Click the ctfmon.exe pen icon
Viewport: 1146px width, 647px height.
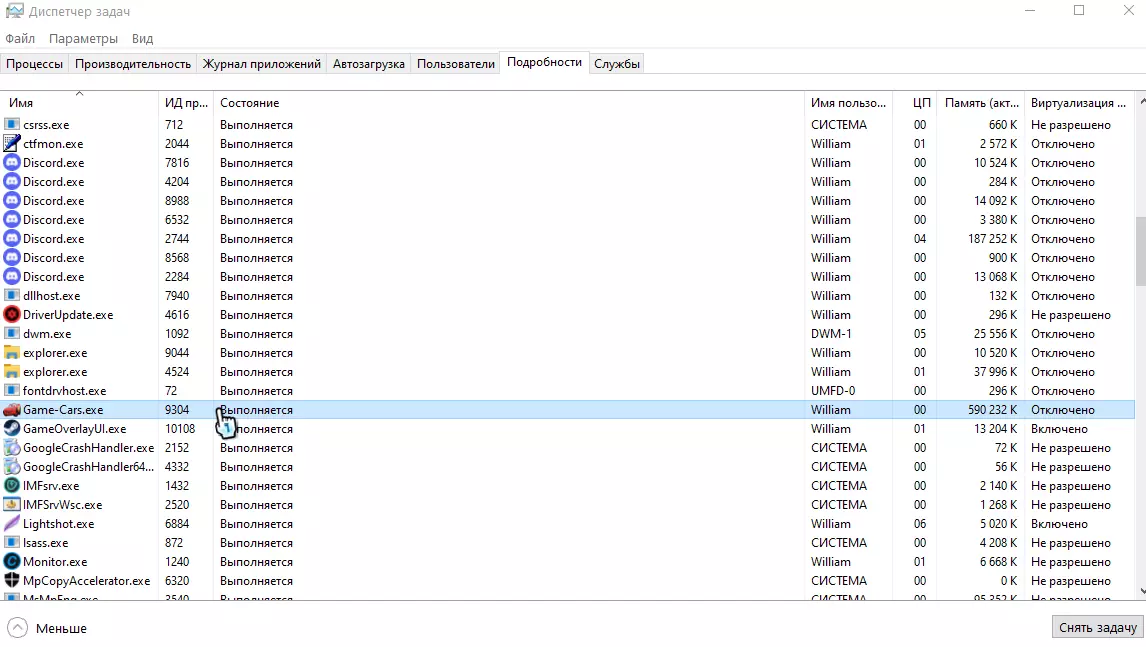[x=12, y=144]
